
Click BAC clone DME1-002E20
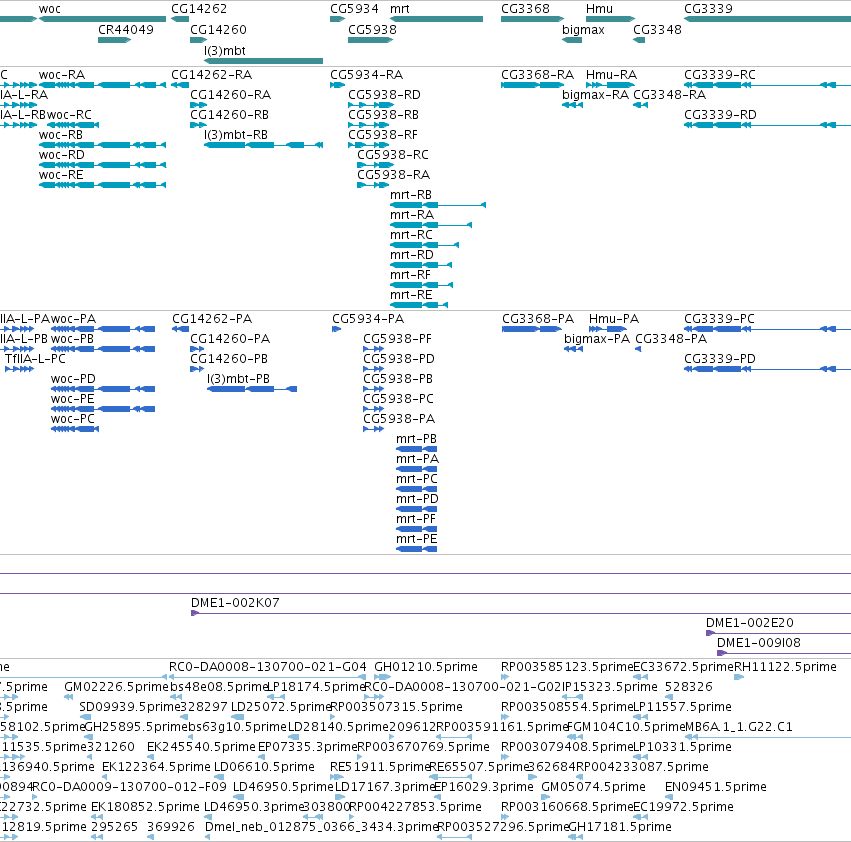pos(750,623)
